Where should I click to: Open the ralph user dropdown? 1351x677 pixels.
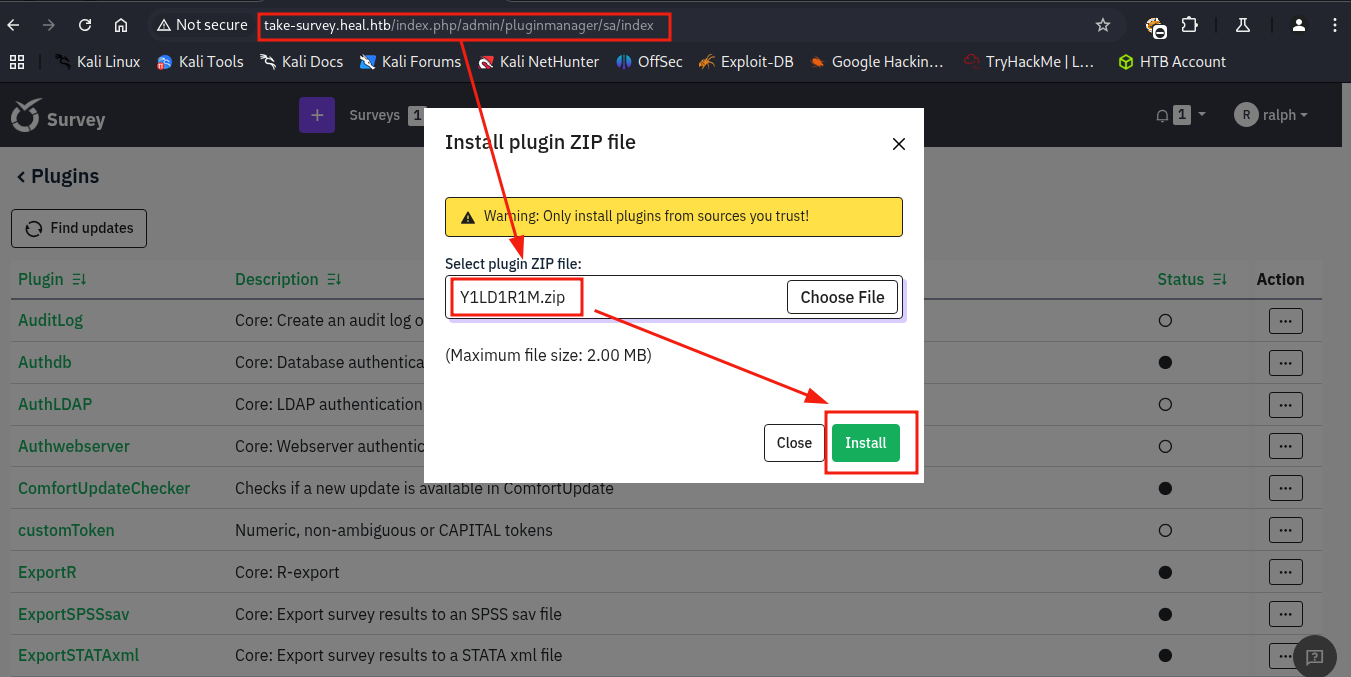(x=1271, y=116)
